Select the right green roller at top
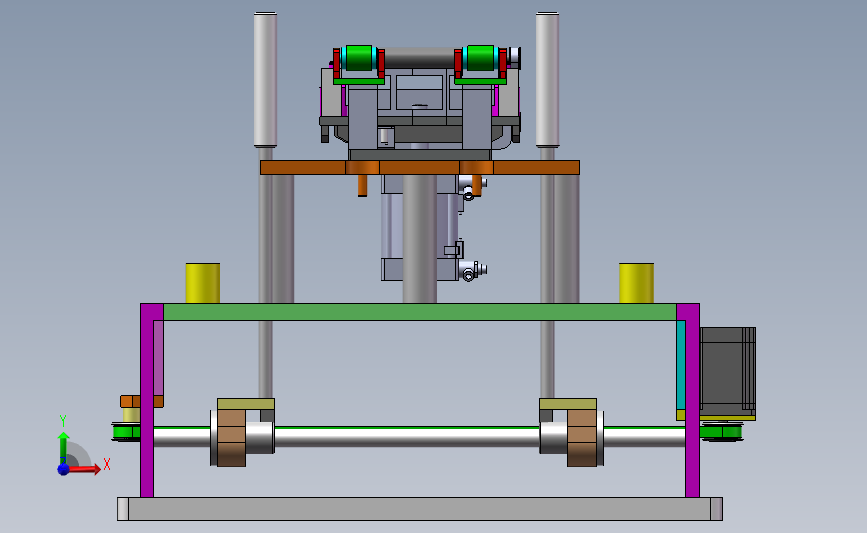This screenshot has height=533, width=867. click(x=480, y=59)
